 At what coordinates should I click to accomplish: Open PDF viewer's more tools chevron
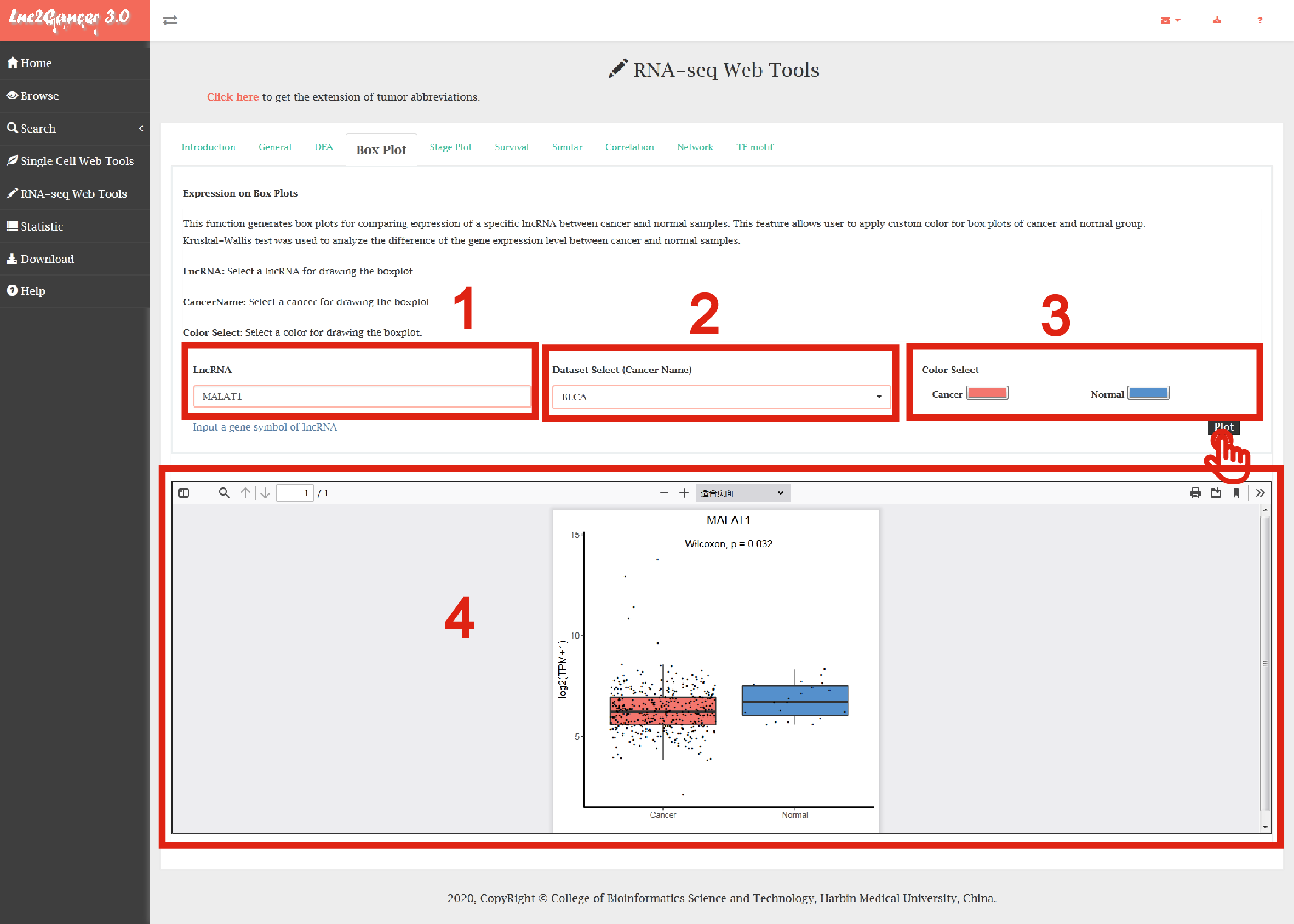1260,493
